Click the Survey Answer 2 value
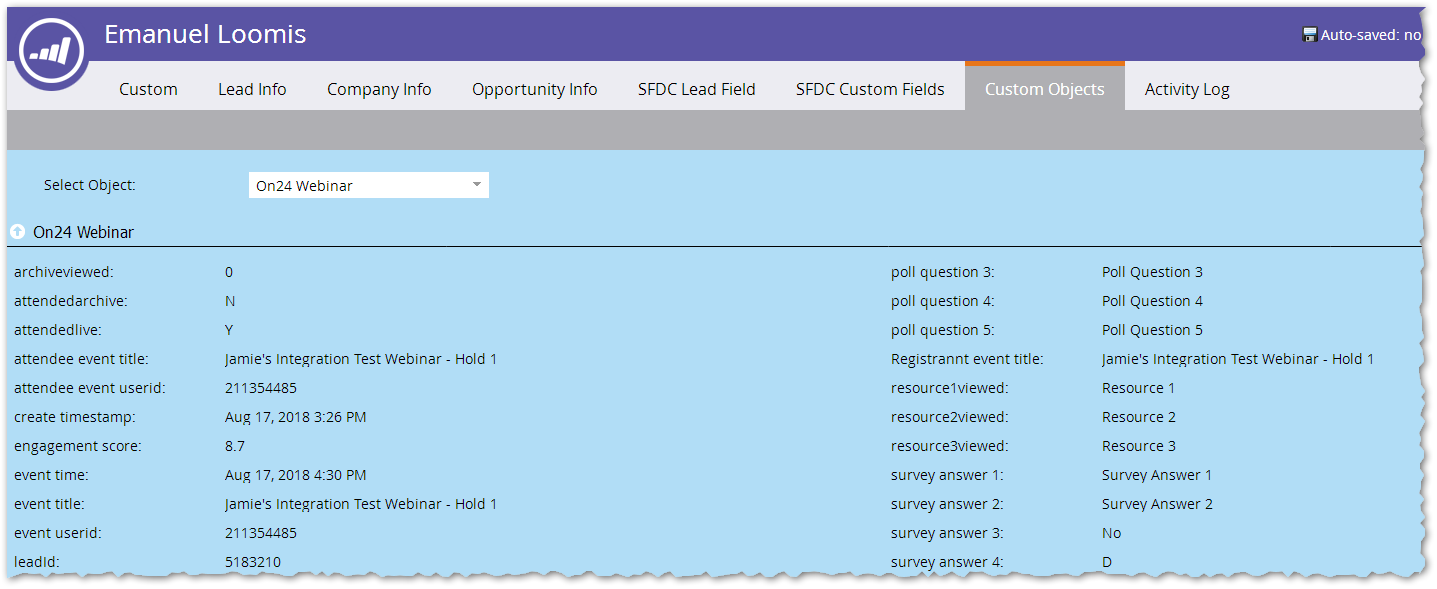This screenshot has height=589, width=1437. point(1157,504)
